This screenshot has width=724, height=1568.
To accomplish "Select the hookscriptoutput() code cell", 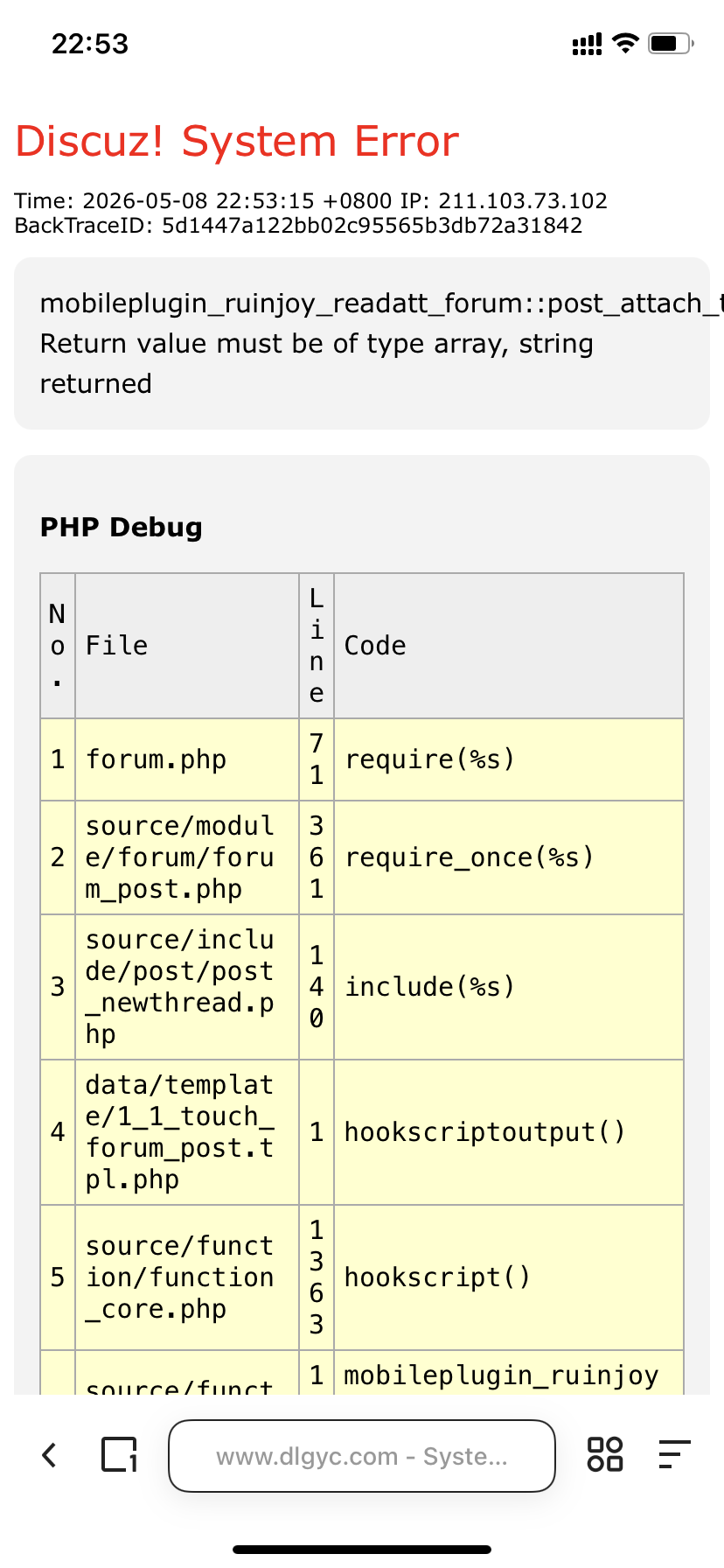I will [509, 1132].
